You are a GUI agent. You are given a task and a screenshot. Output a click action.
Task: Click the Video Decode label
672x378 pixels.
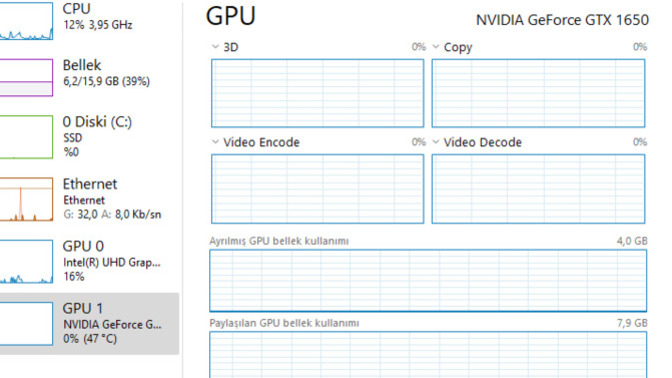[483, 142]
